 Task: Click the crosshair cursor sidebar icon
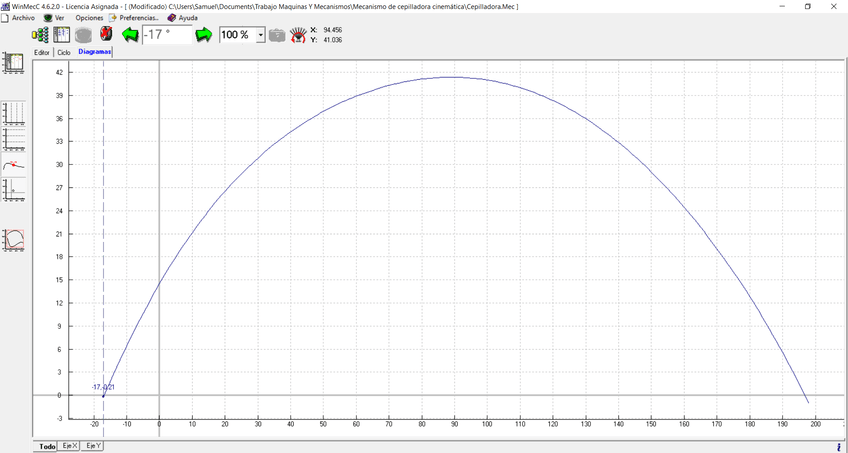(x=14, y=189)
